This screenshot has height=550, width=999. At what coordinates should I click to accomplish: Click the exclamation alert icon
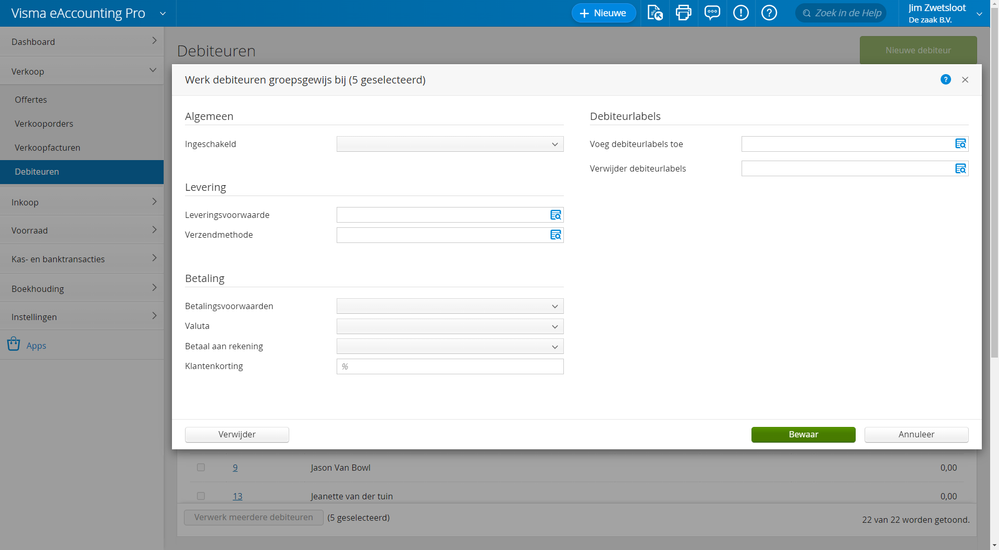click(741, 13)
